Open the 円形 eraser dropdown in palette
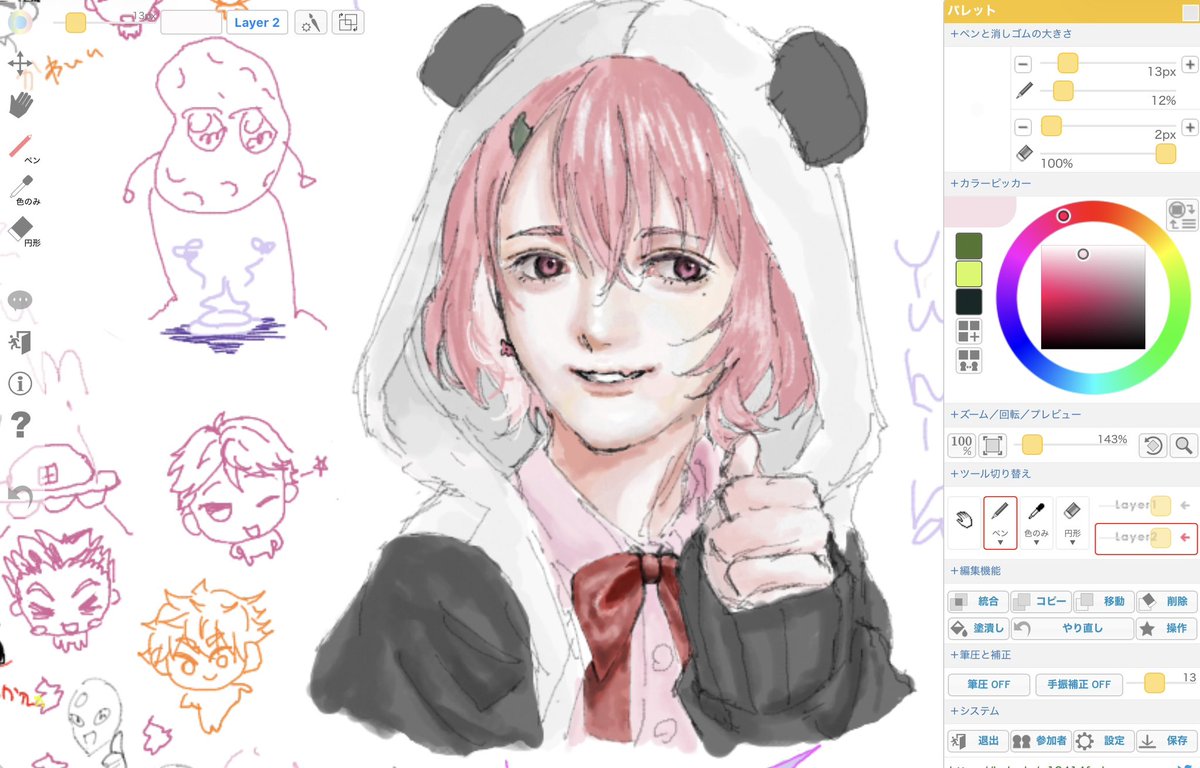 1072,522
